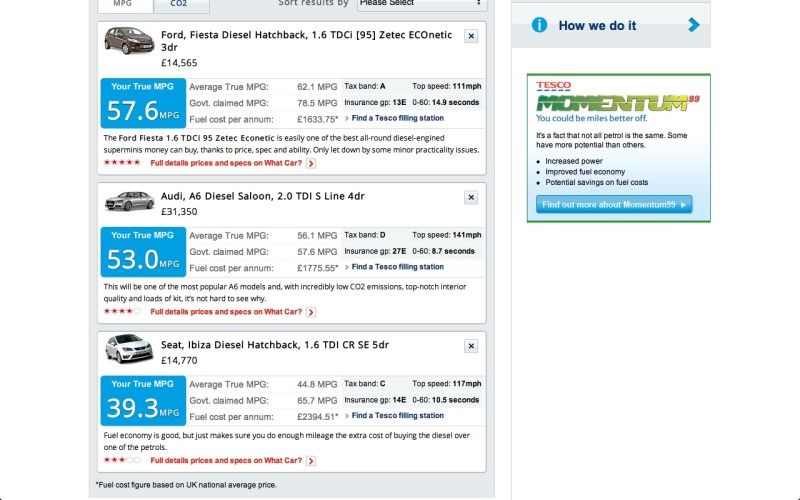Open Seat Ibiza full details on What Car?
Screen dimensions: 800x500
pyautogui.click(x=226, y=461)
